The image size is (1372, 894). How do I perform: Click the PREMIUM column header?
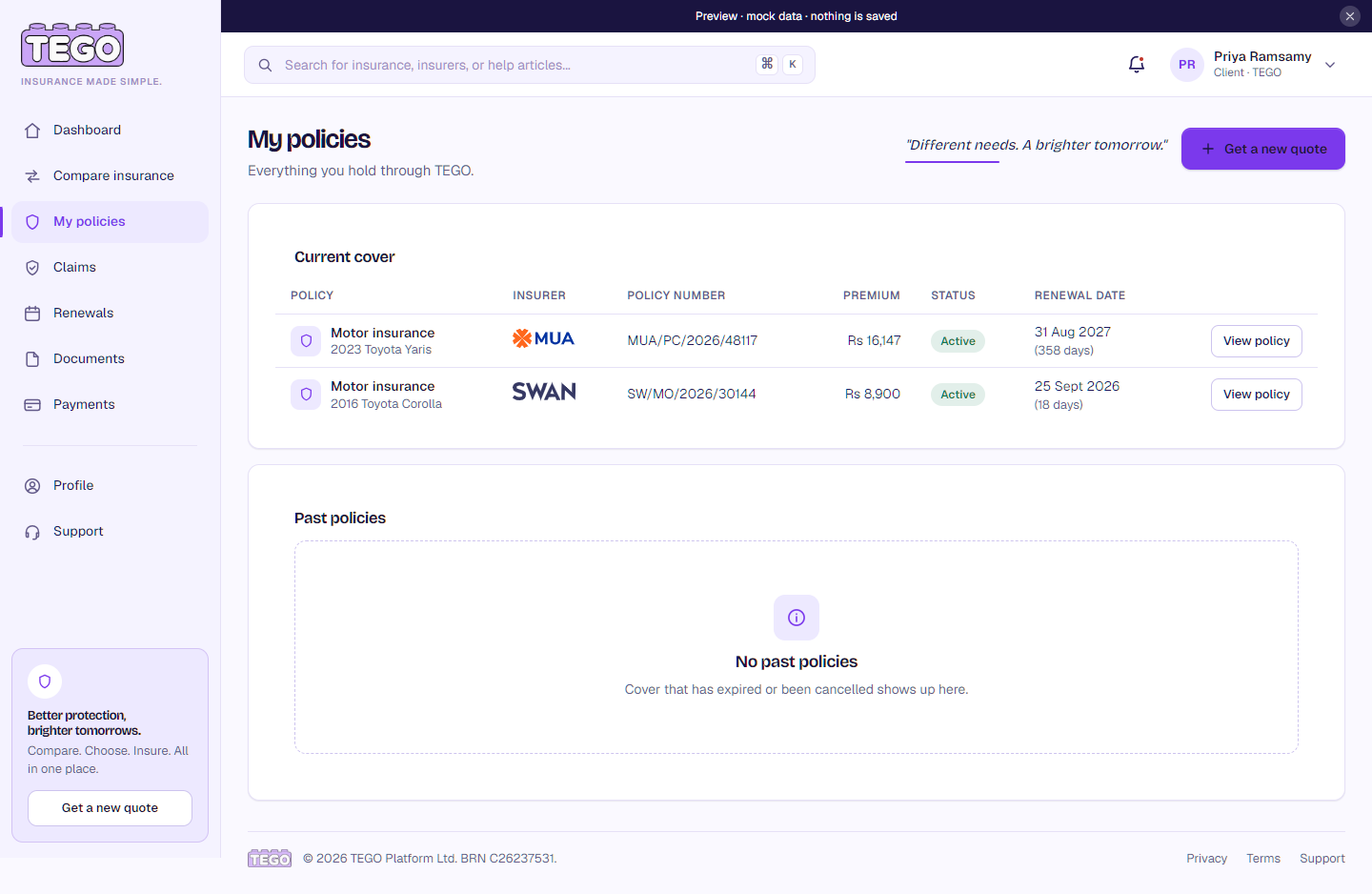872,295
